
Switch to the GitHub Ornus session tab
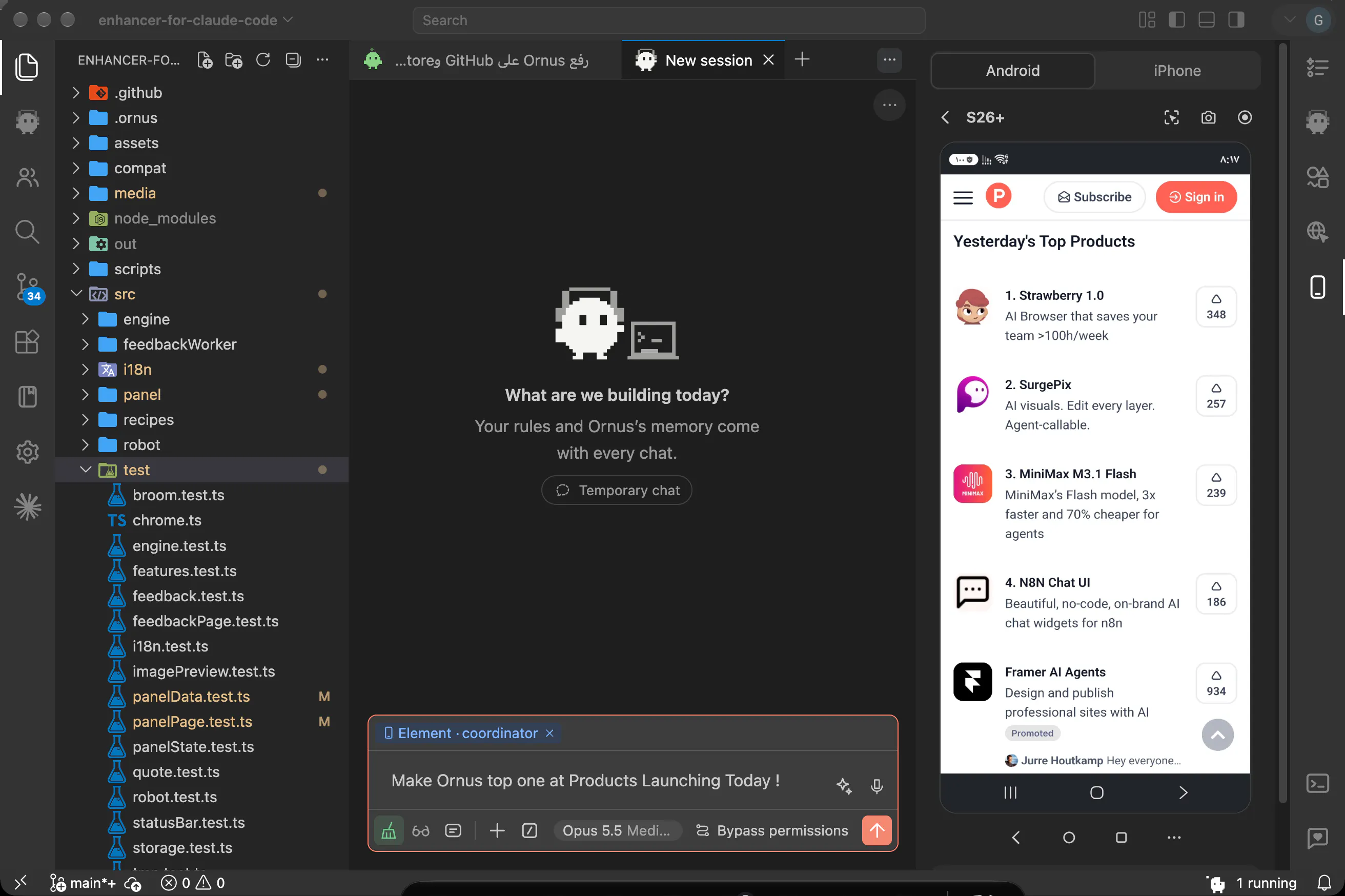(x=485, y=60)
